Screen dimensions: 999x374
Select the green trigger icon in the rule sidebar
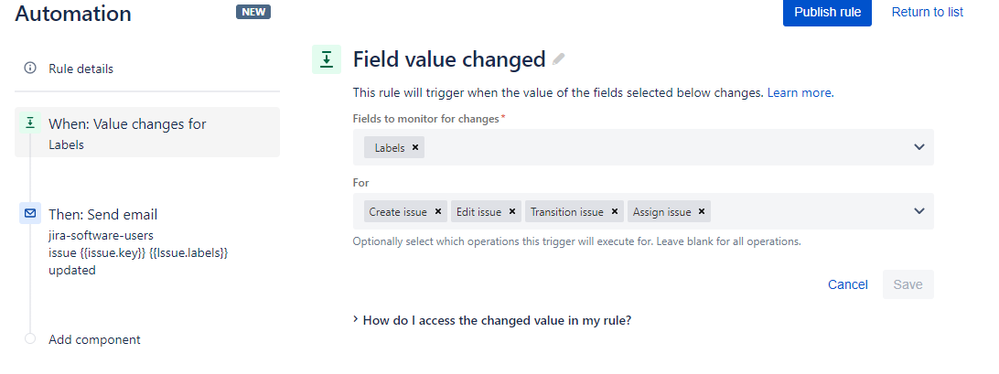pos(29,123)
